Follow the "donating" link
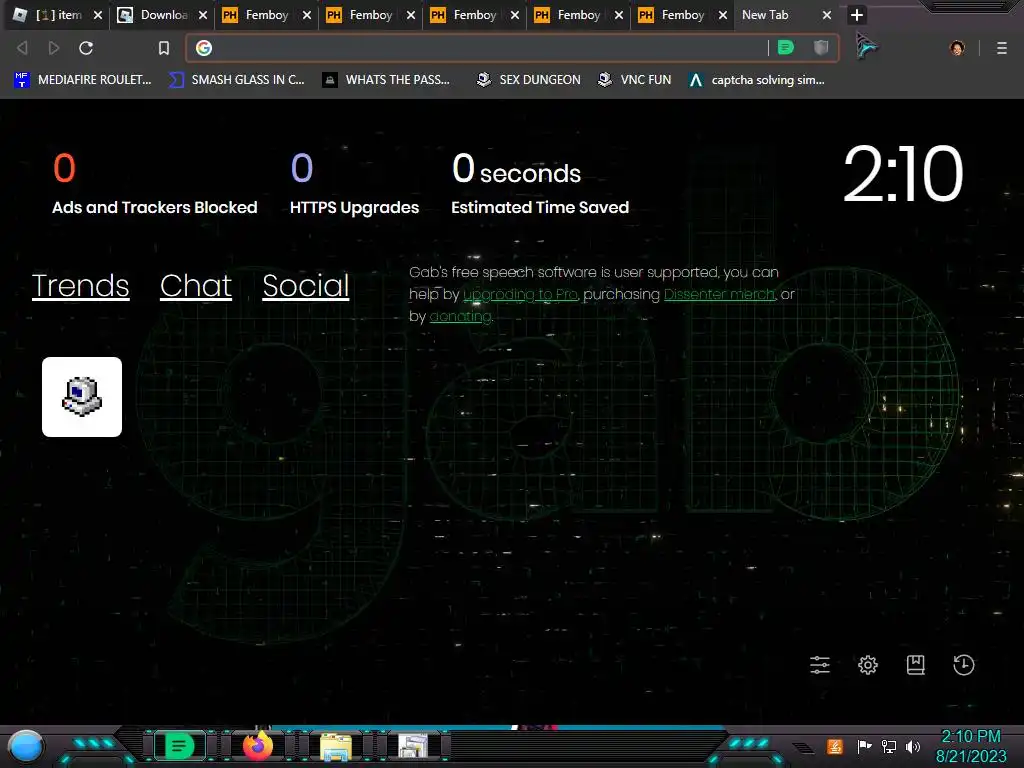 (x=460, y=317)
